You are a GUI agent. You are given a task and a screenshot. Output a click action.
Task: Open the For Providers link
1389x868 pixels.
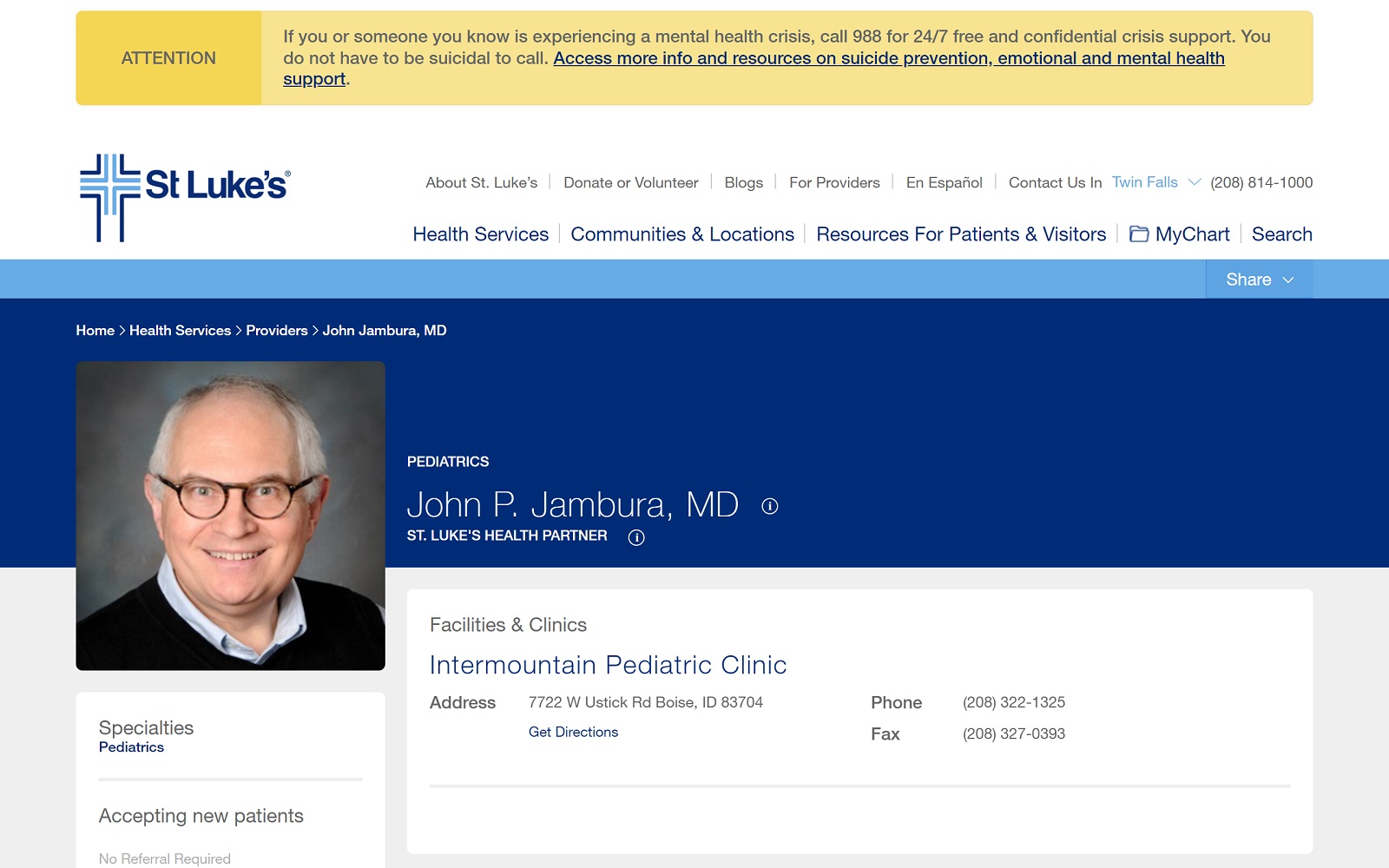834,182
